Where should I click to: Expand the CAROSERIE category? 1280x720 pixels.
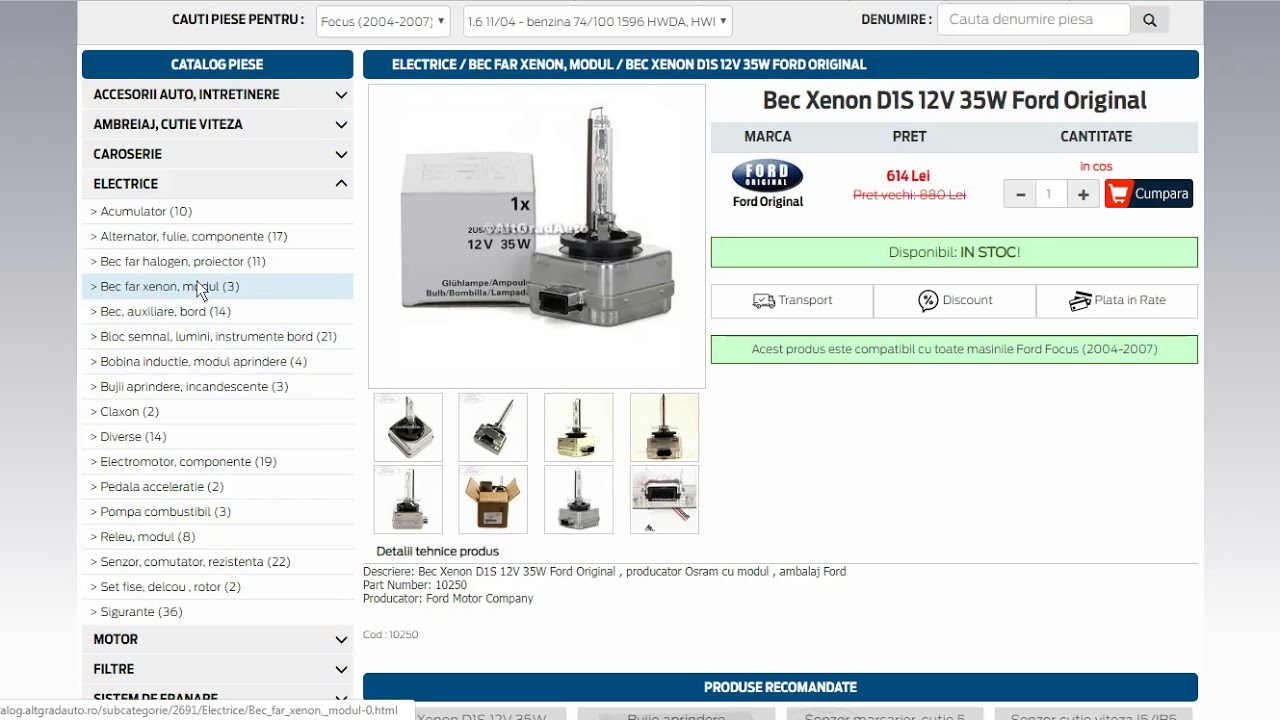click(341, 154)
